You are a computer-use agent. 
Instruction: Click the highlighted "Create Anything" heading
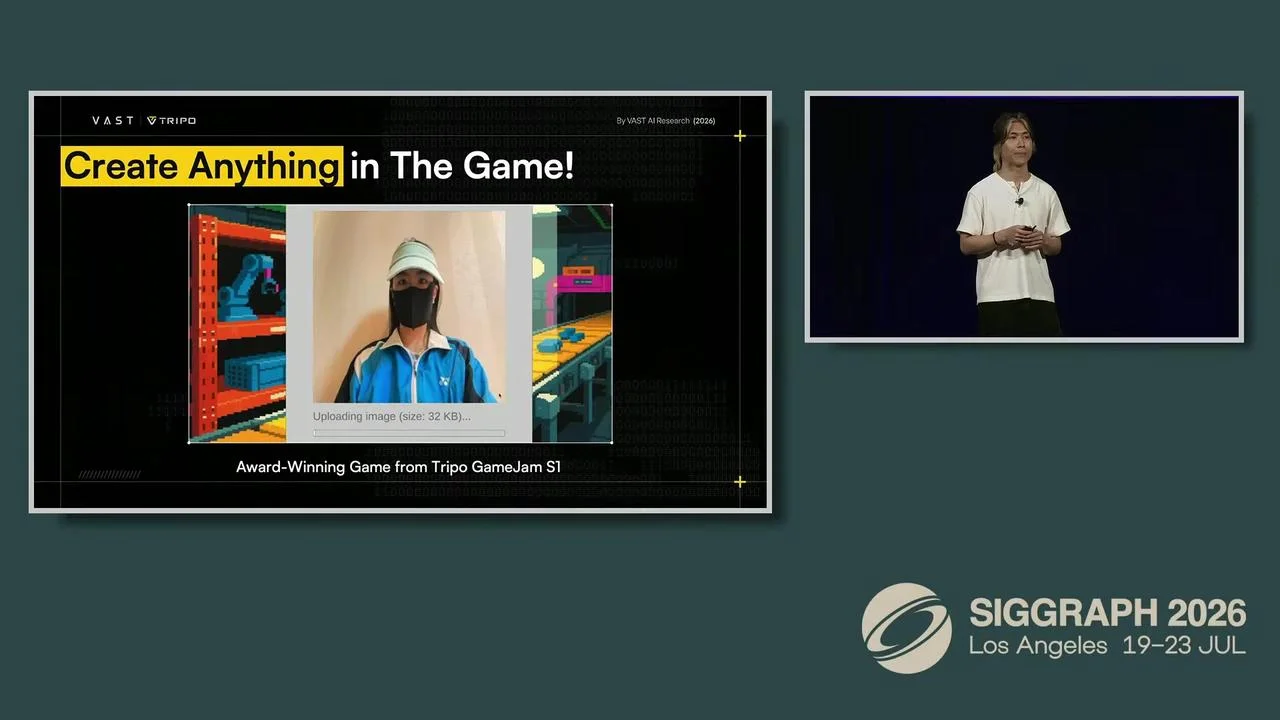point(202,166)
